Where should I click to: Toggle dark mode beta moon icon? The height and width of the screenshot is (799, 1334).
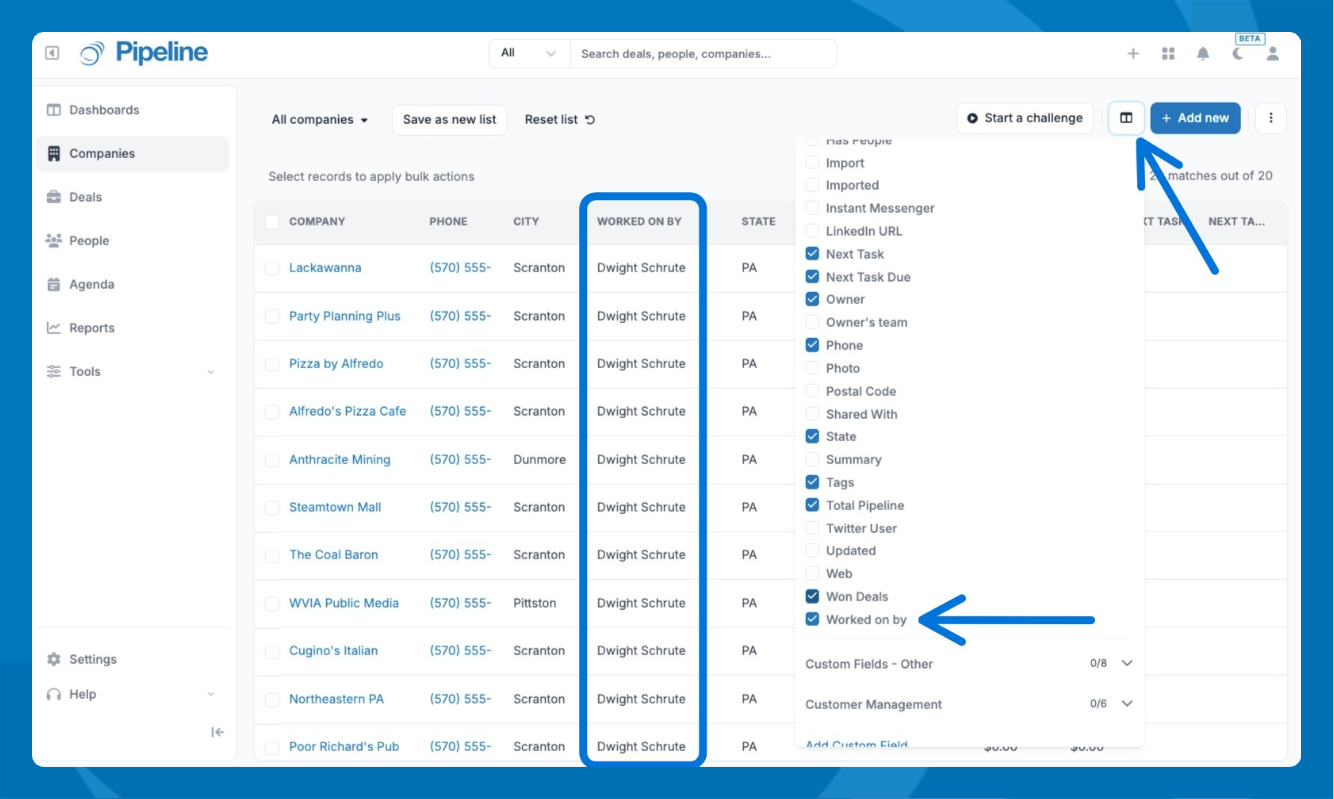1238,54
